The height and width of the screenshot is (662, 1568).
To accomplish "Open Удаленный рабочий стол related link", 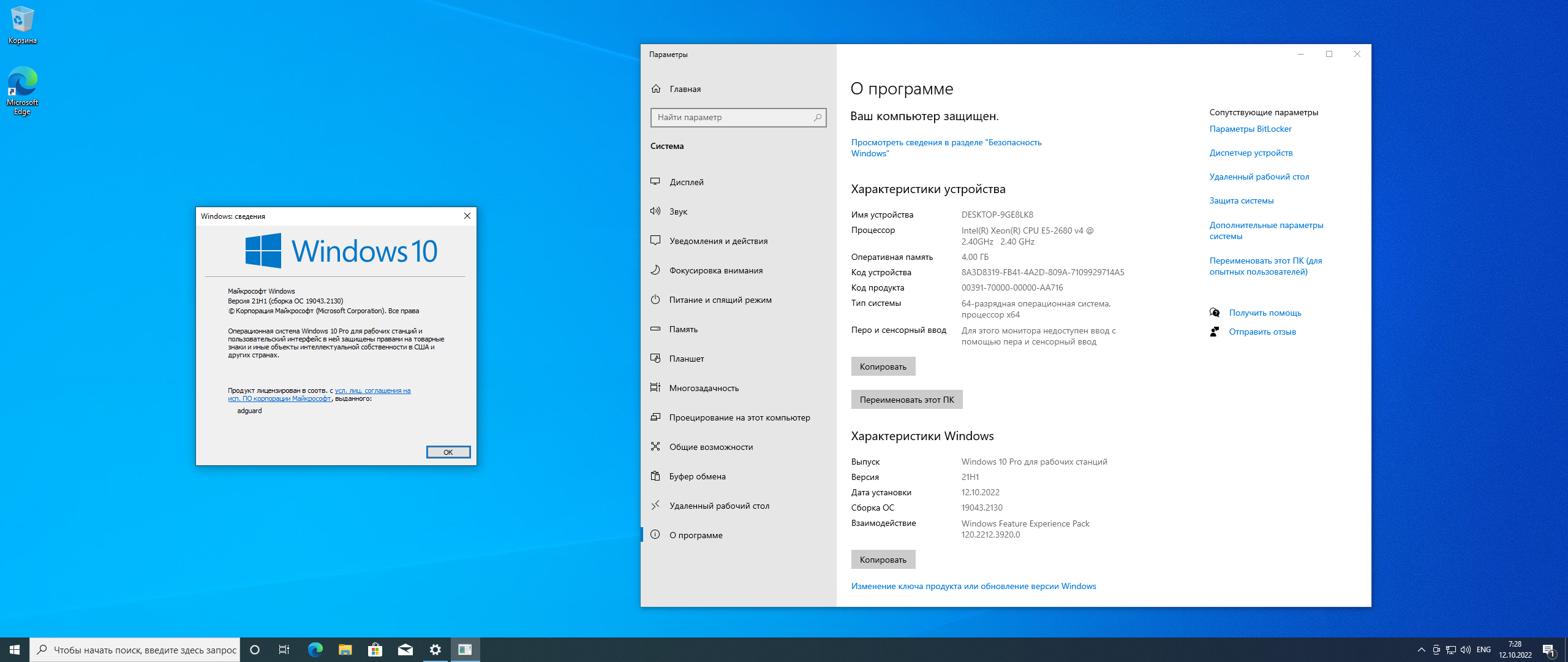I will pos(1259,177).
